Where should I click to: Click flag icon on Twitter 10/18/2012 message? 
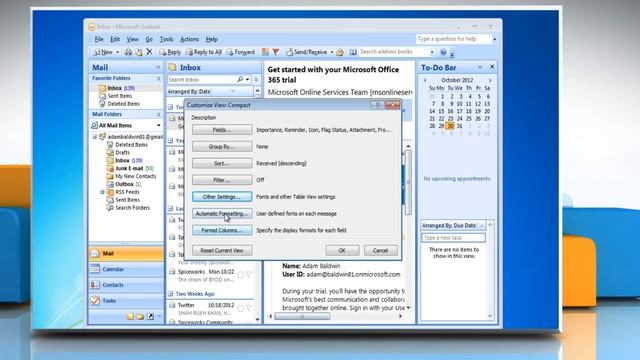pyautogui.click(x=249, y=308)
